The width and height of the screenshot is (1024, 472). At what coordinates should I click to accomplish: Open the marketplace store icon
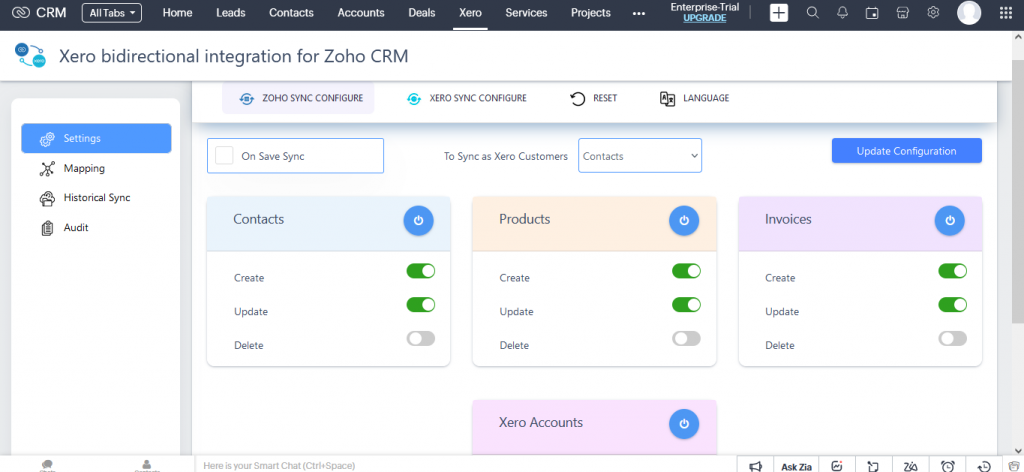[x=903, y=12]
